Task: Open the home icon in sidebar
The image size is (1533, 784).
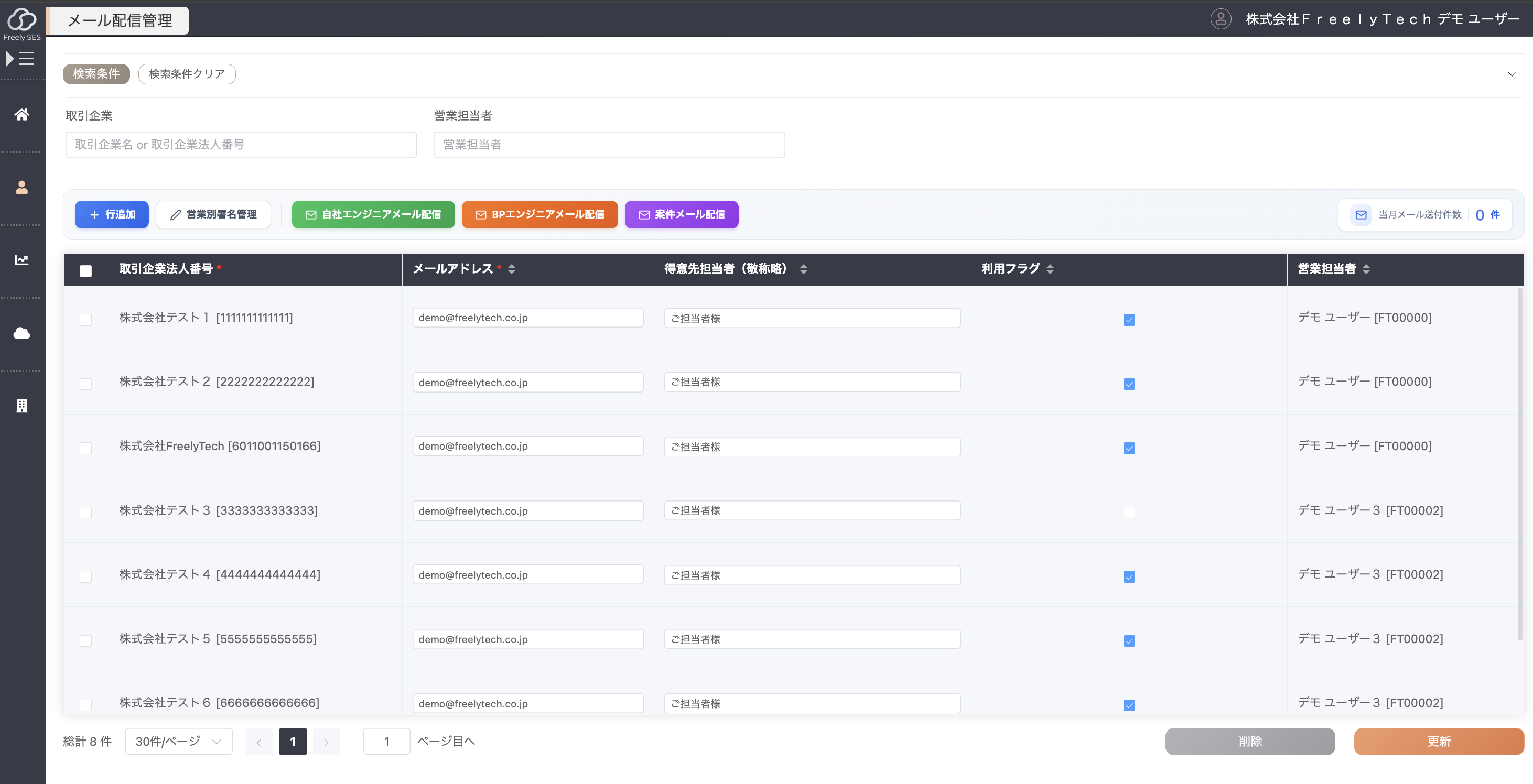Action: 22,114
